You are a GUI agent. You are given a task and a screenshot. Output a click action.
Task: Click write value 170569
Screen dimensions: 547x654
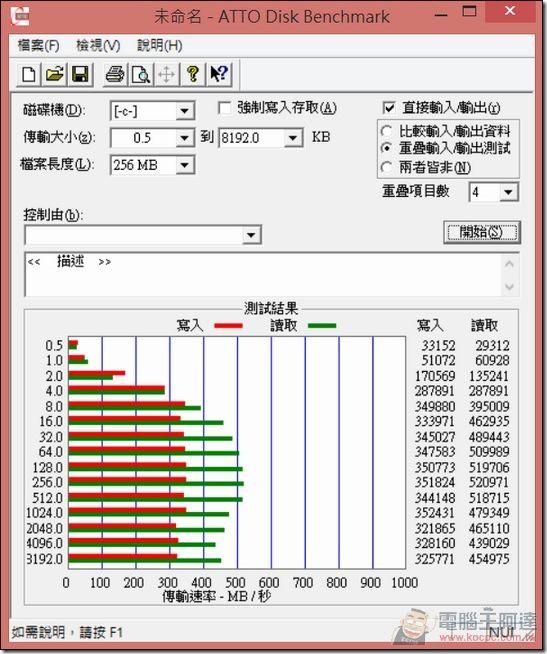pyautogui.click(x=435, y=376)
